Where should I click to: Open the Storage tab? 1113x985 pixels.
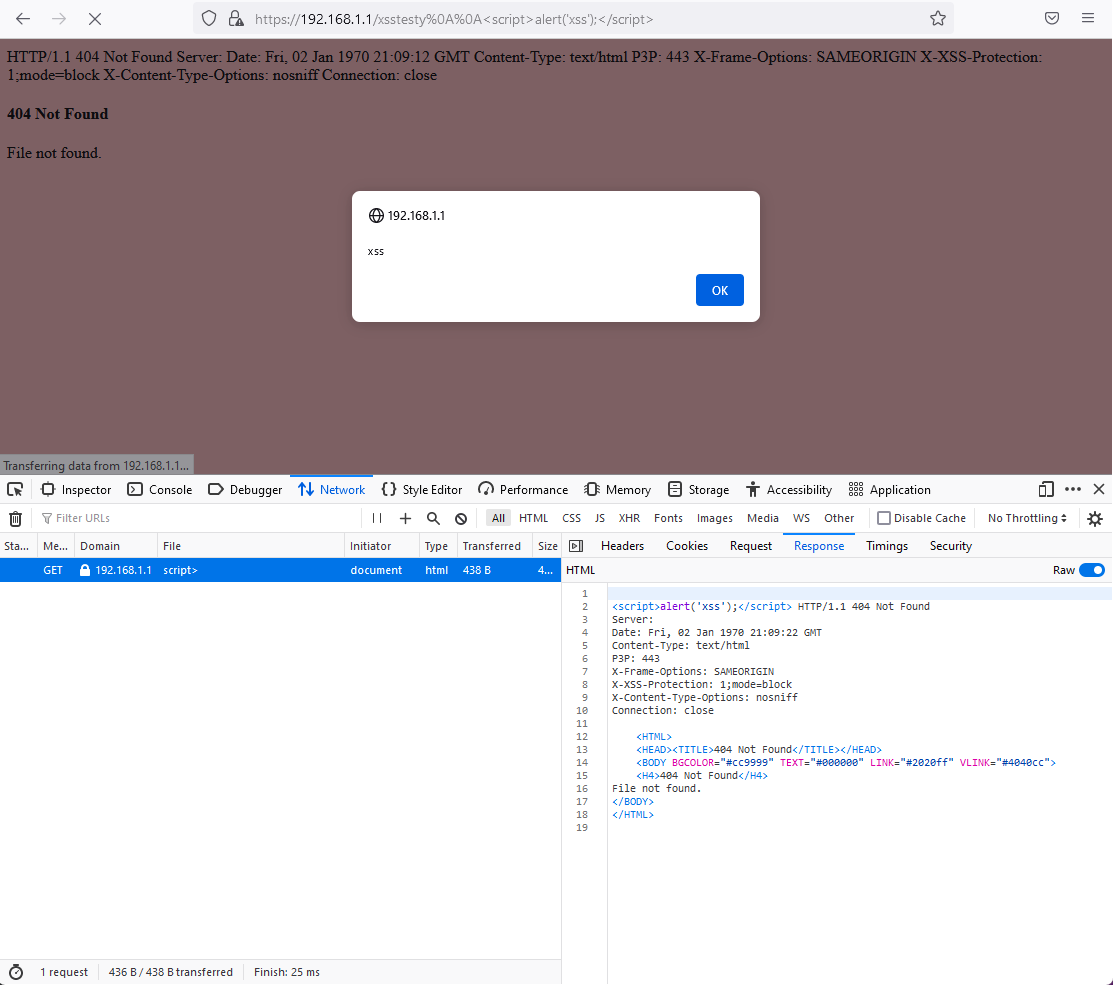click(x=698, y=490)
